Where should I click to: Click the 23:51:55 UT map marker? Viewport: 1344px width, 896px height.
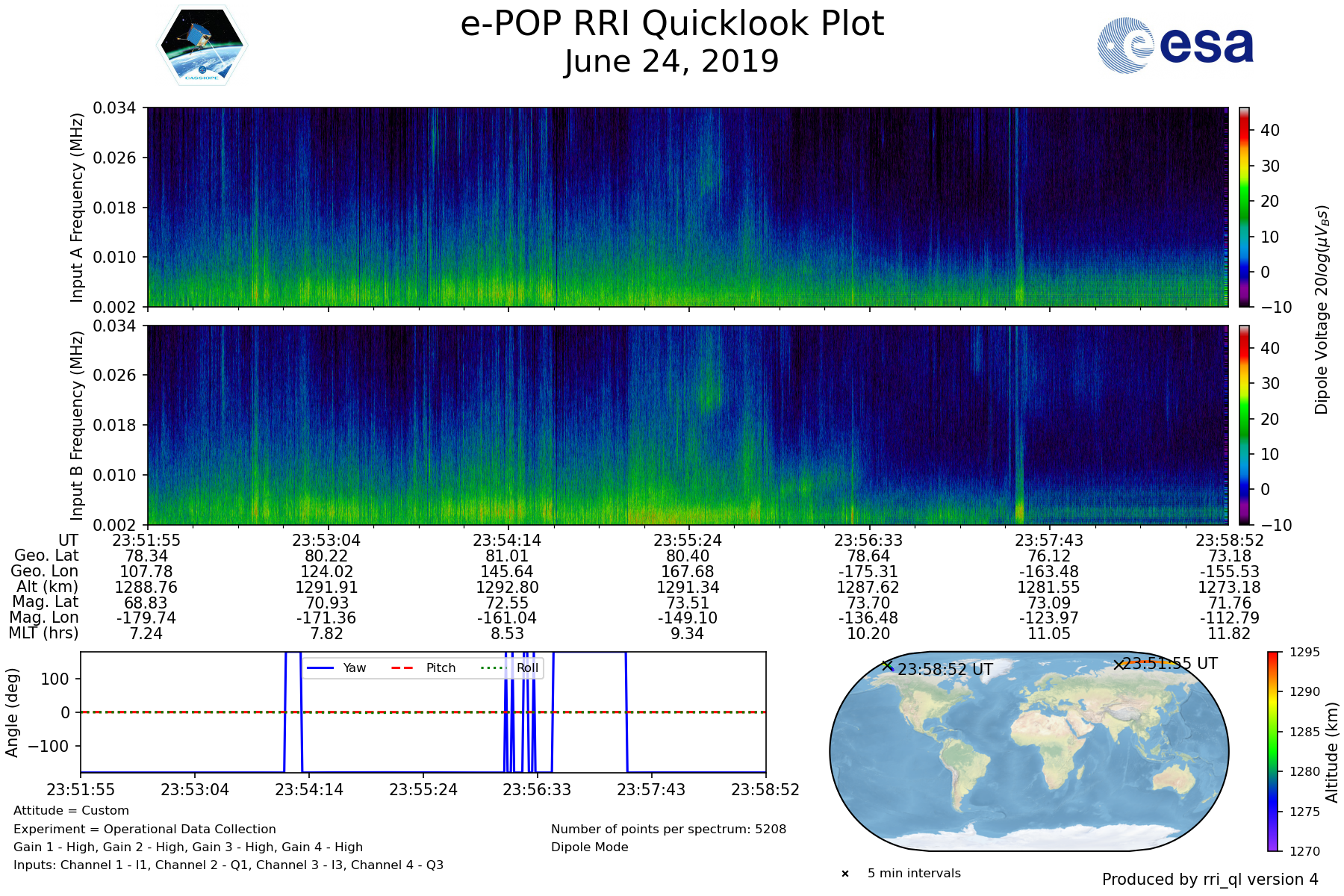point(1119,665)
